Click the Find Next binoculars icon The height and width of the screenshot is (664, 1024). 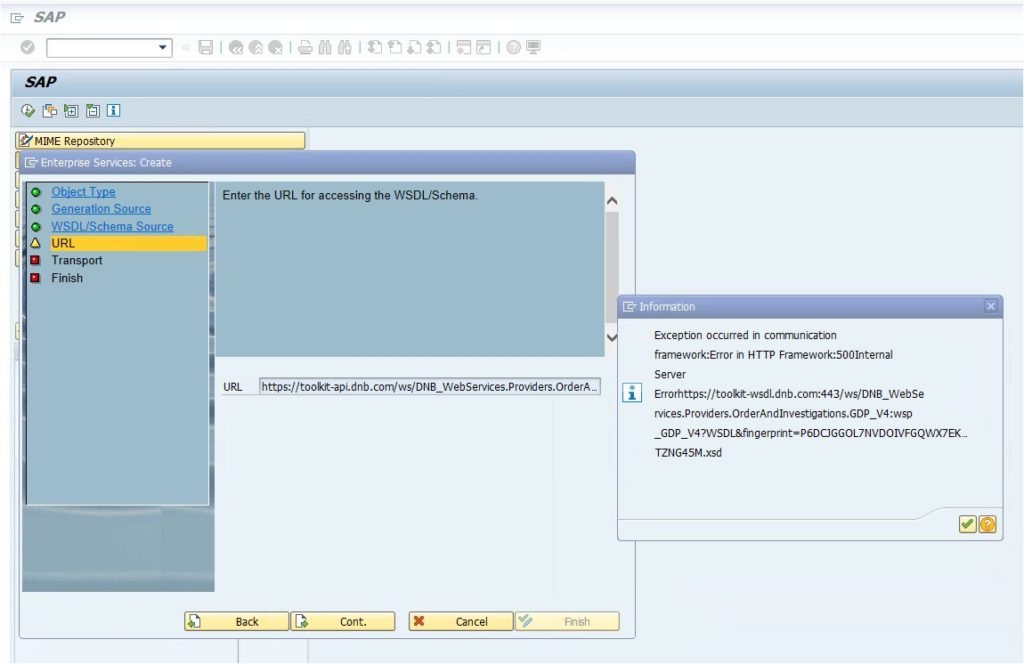[x=345, y=47]
